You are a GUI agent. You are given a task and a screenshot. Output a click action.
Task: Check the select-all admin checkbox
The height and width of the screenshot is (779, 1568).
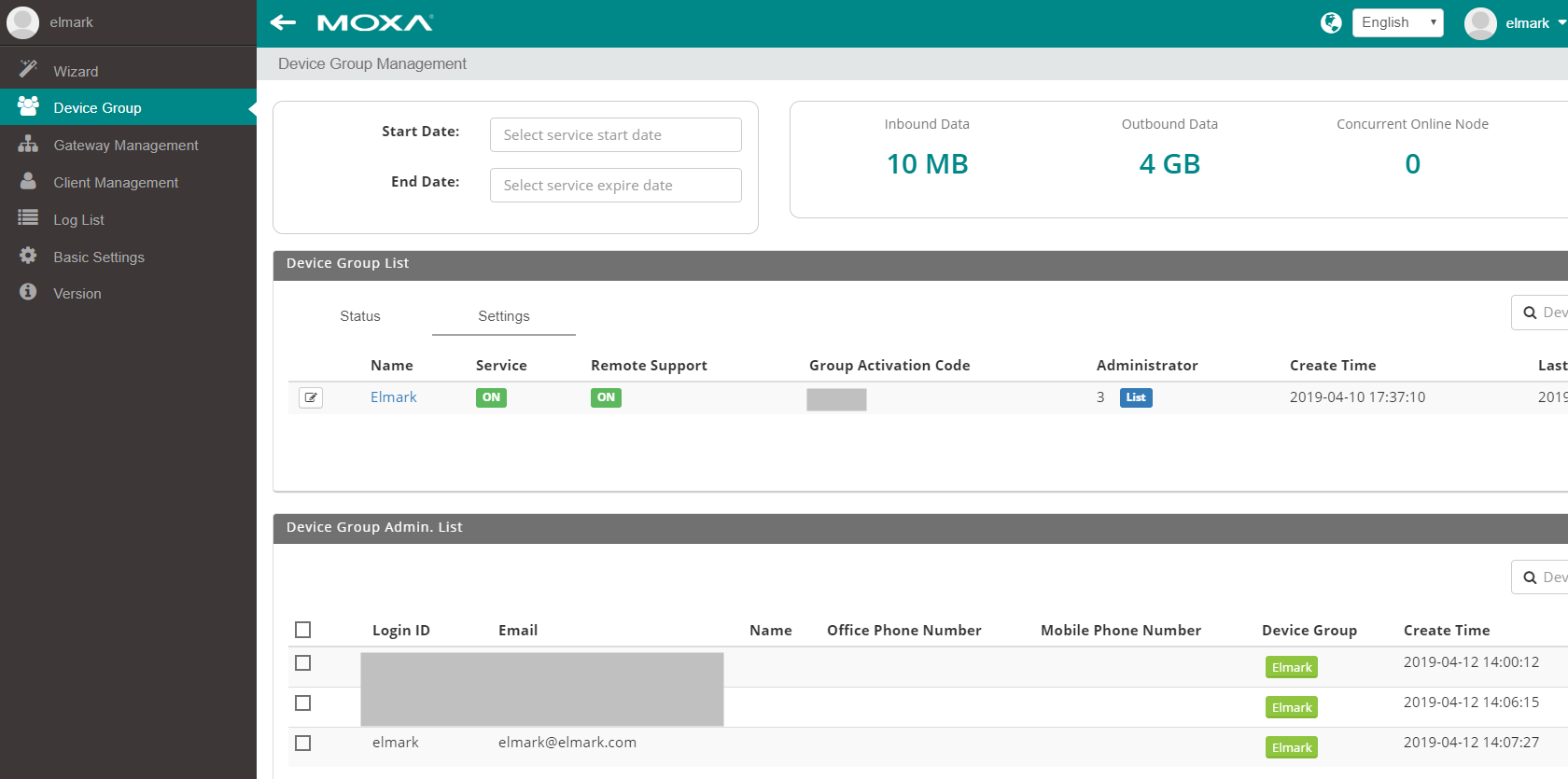(302, 630)
